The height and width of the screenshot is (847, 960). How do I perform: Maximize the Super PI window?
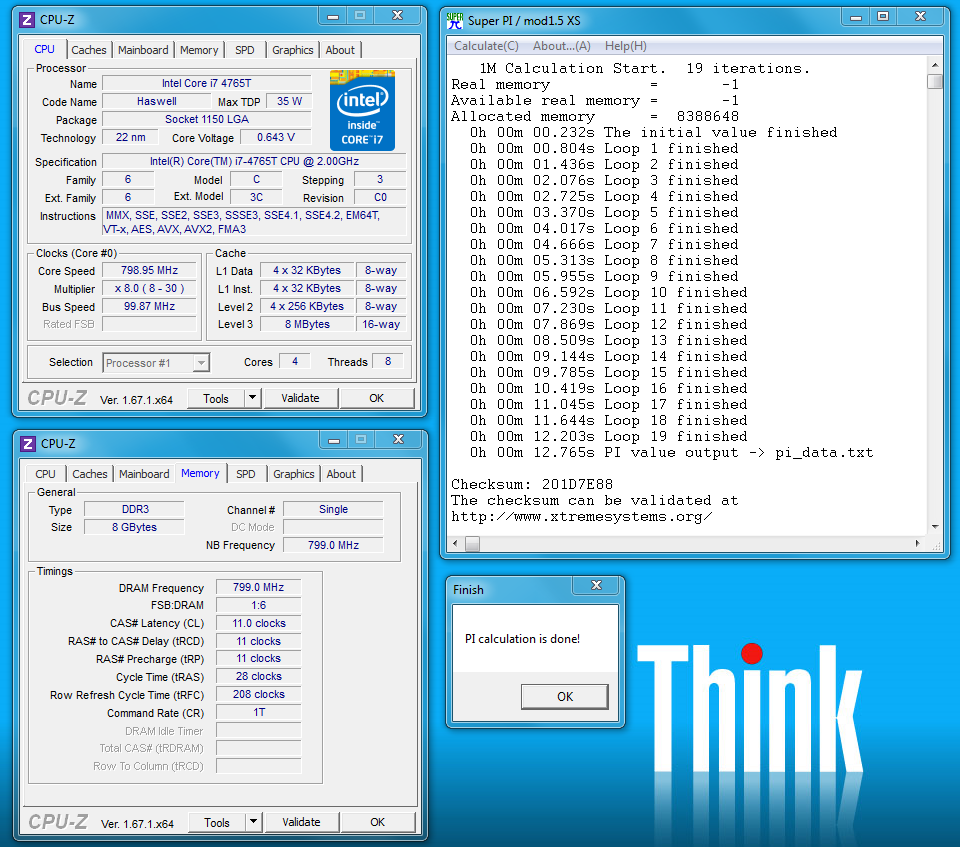[883, 17]
